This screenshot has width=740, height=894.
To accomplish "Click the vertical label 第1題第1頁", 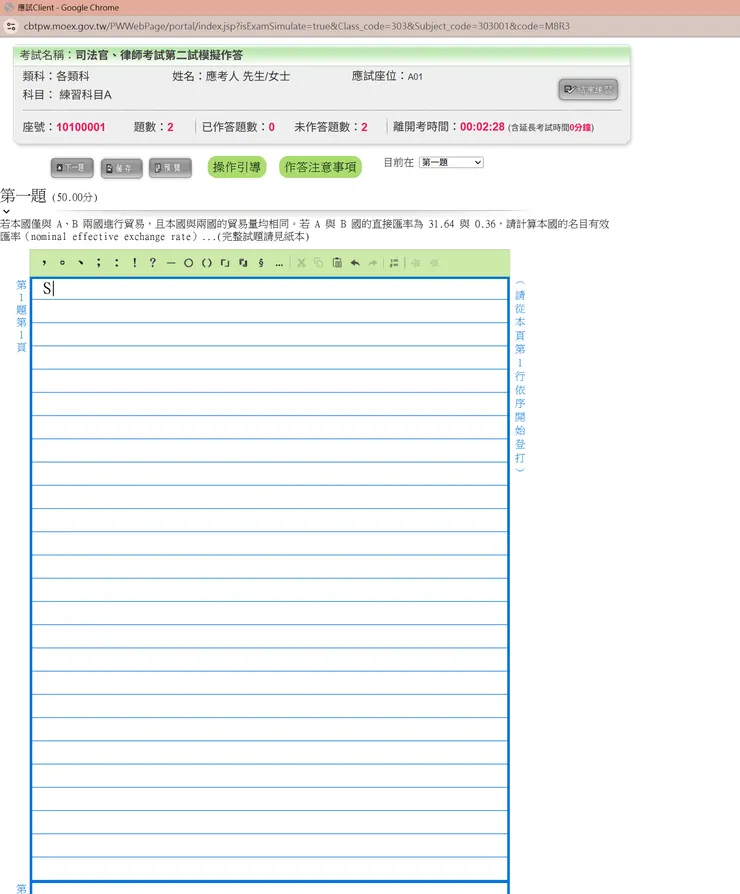I will 21,315.
